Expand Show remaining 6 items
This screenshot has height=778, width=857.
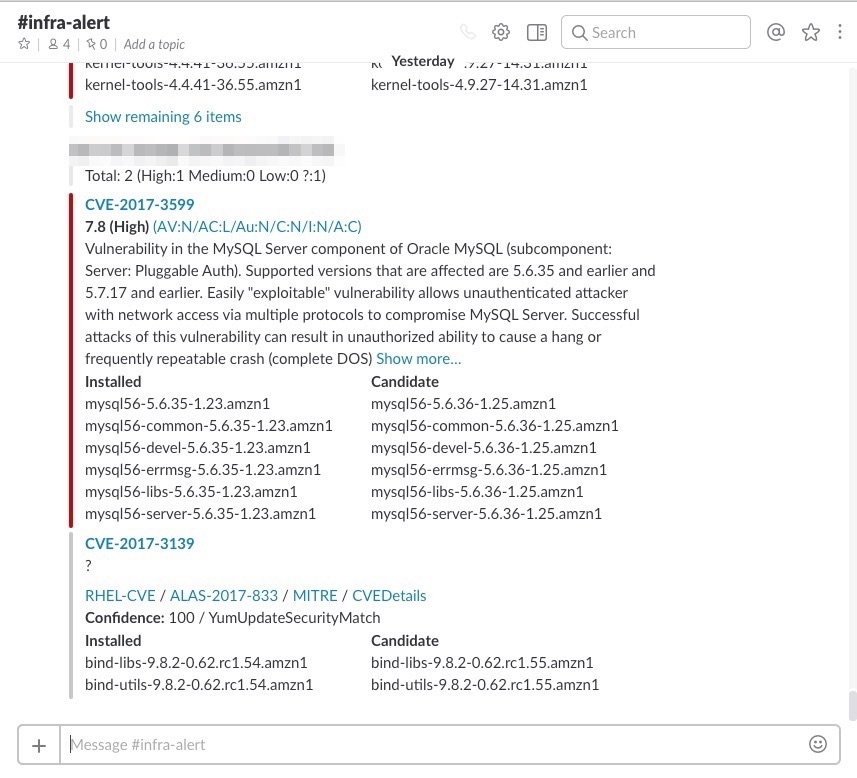click(163, 116)
